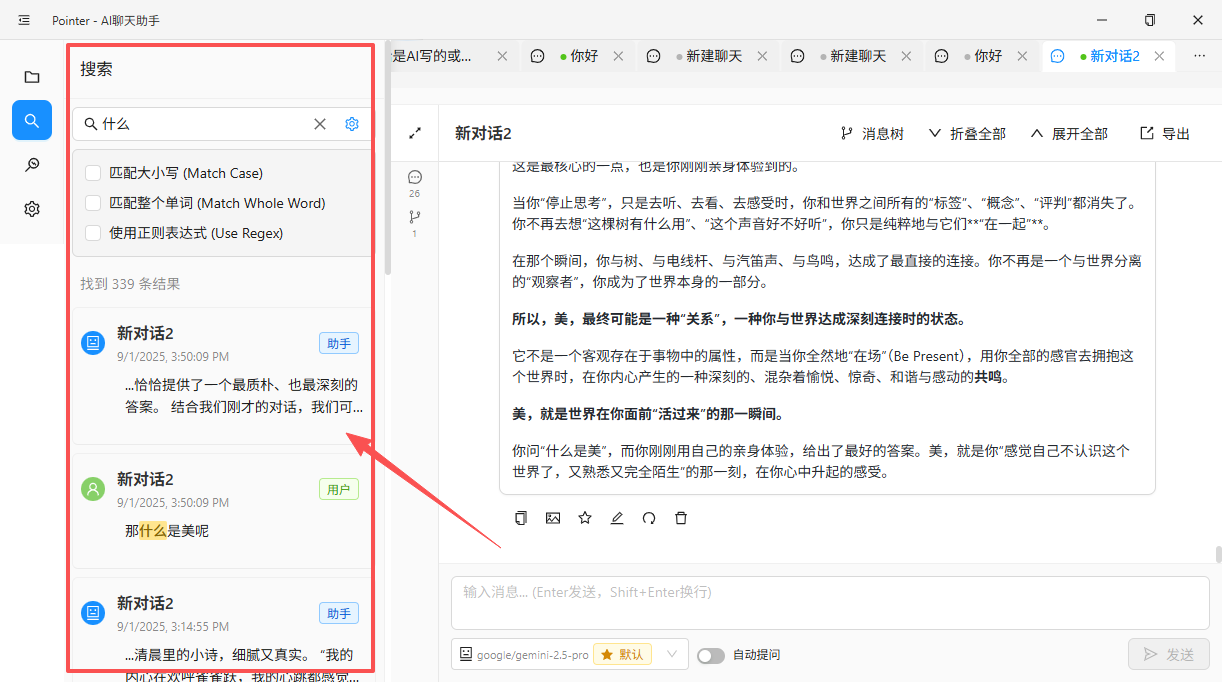Click the chat bubble icon on 新对话2 tab

(x=1057, y=56)
